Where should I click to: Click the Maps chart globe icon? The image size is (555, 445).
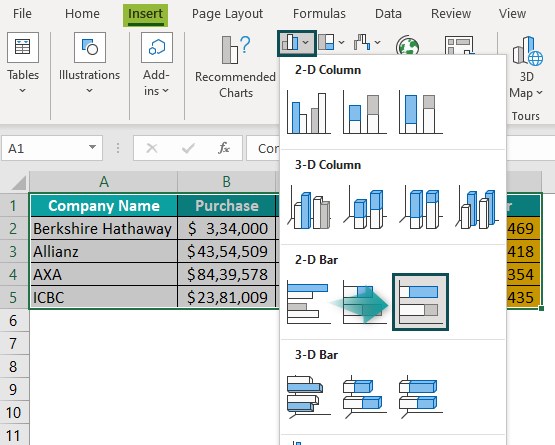tap(407, 45)
